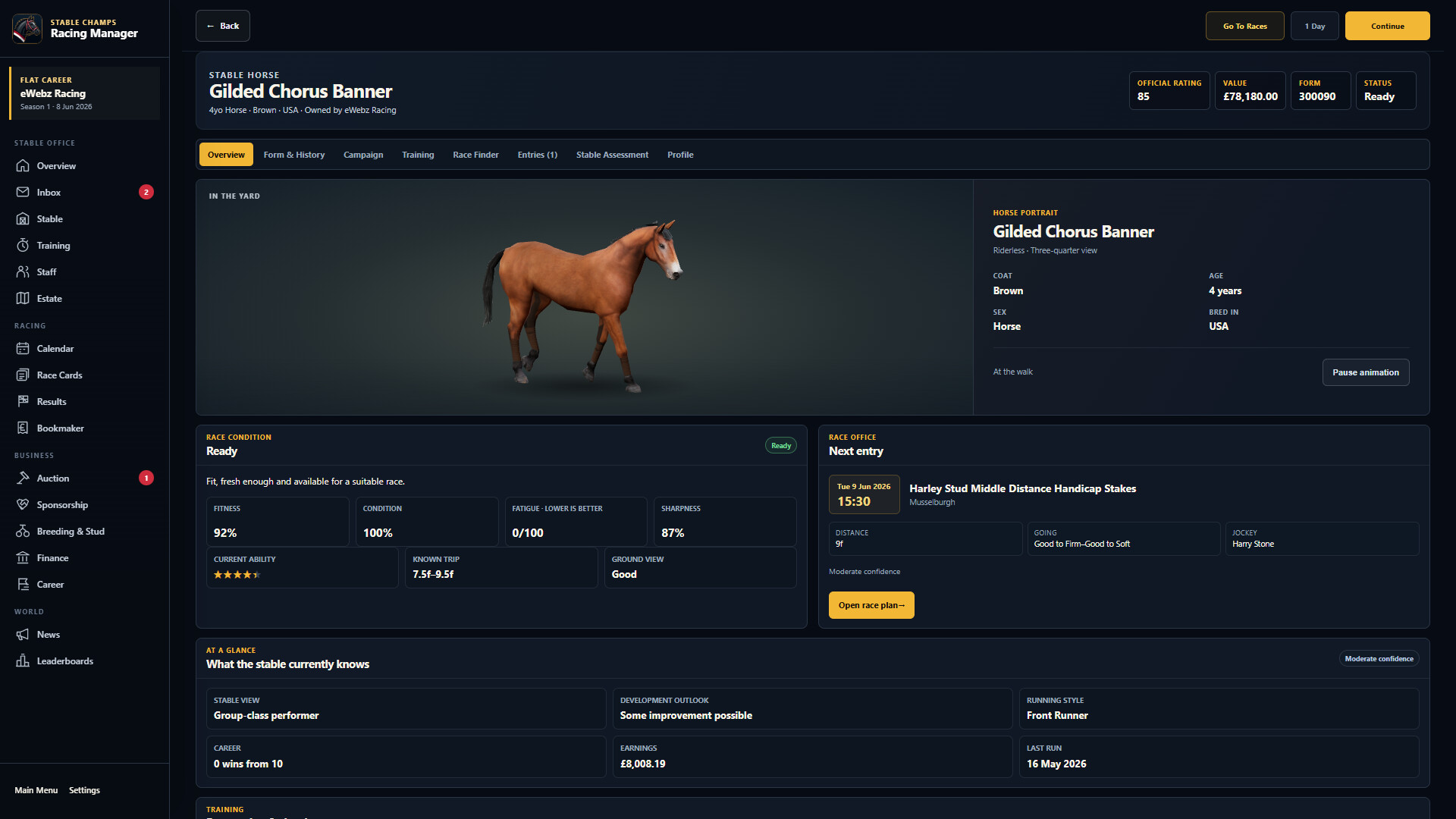Screen dimensions: 1456x819
Task: Click the yellow Continue button
Action: point(1387,26)
